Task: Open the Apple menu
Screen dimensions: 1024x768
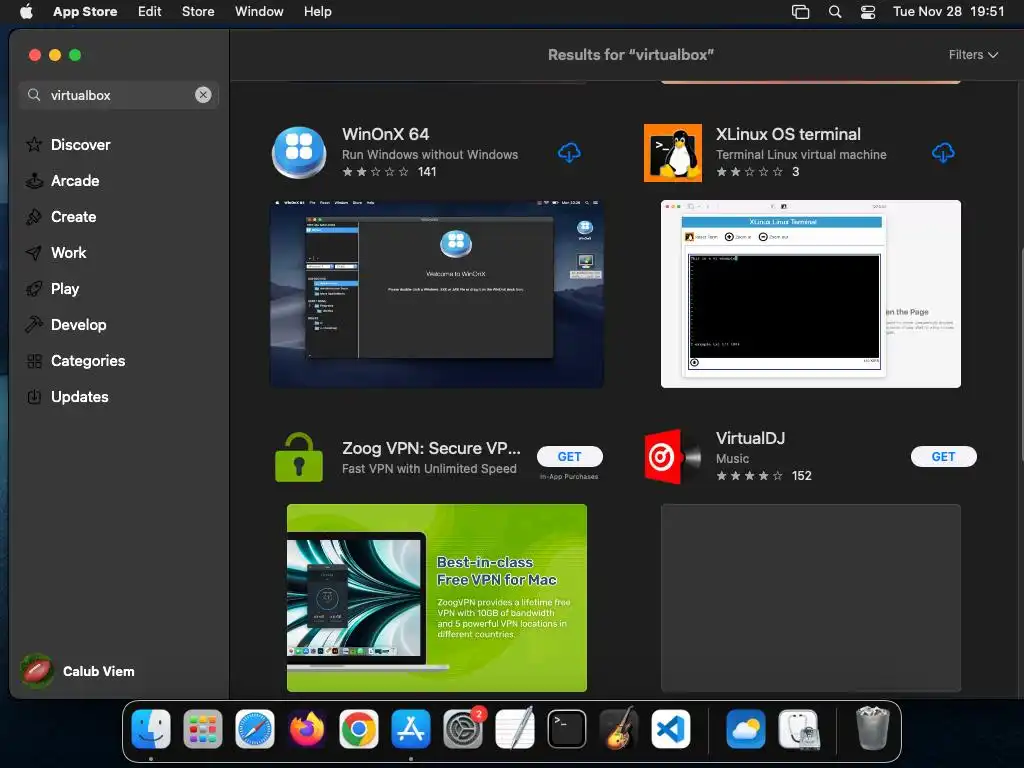Action: (26, 11)
